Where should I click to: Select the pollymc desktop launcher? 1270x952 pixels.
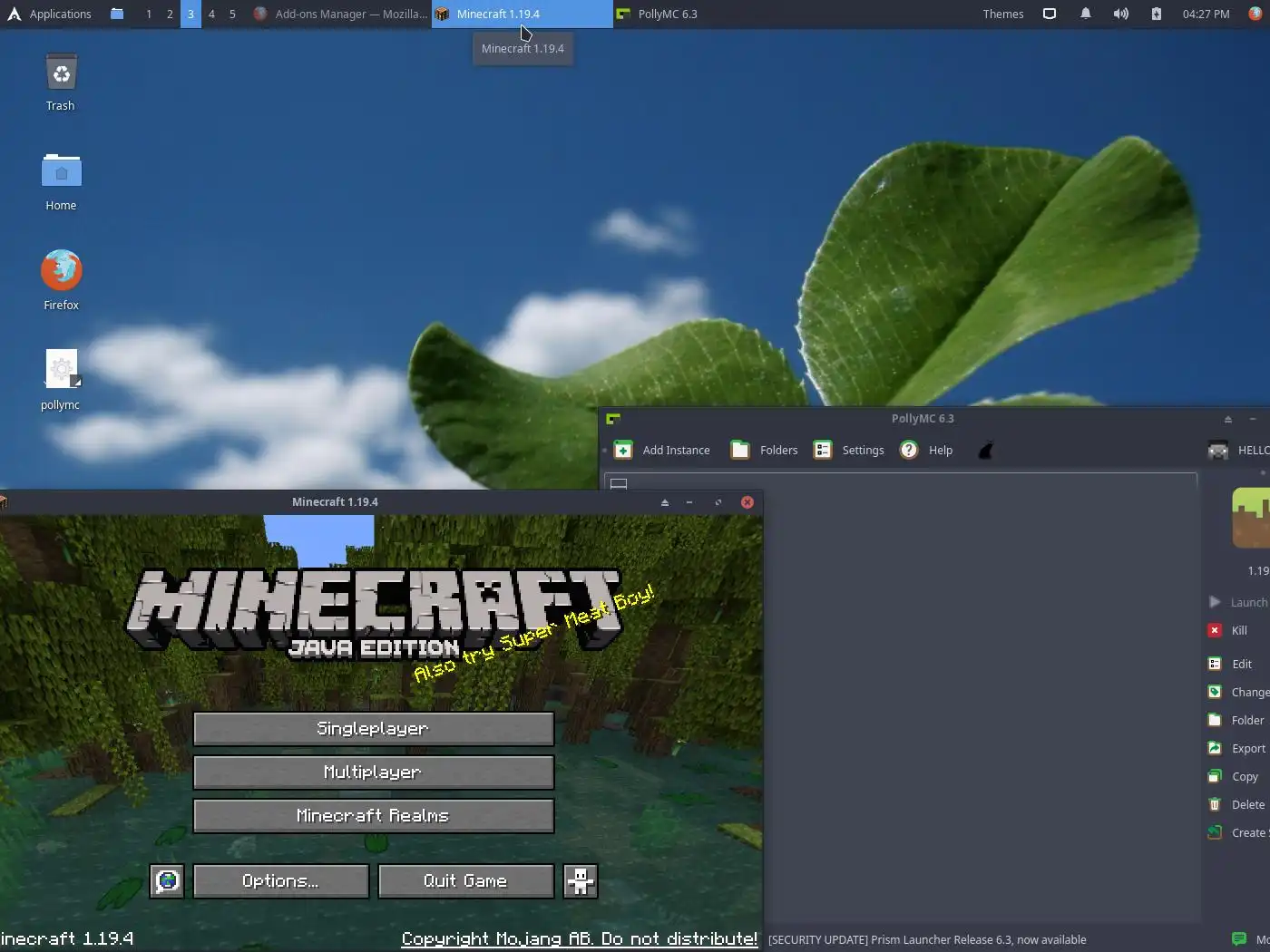pyautogui.click(x=61, y=381)
